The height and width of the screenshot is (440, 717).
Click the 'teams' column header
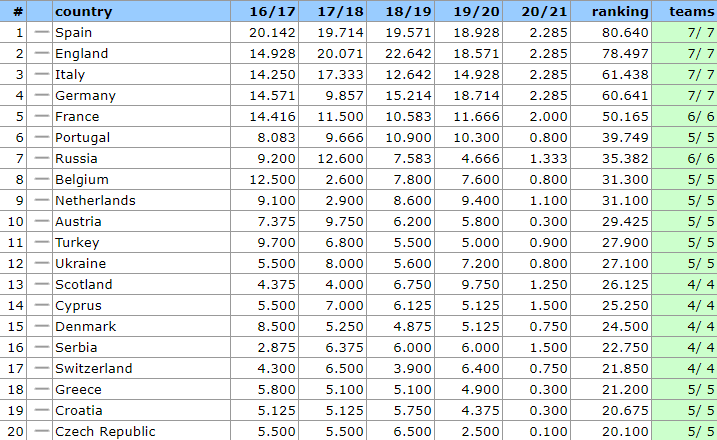click(685, 12)
